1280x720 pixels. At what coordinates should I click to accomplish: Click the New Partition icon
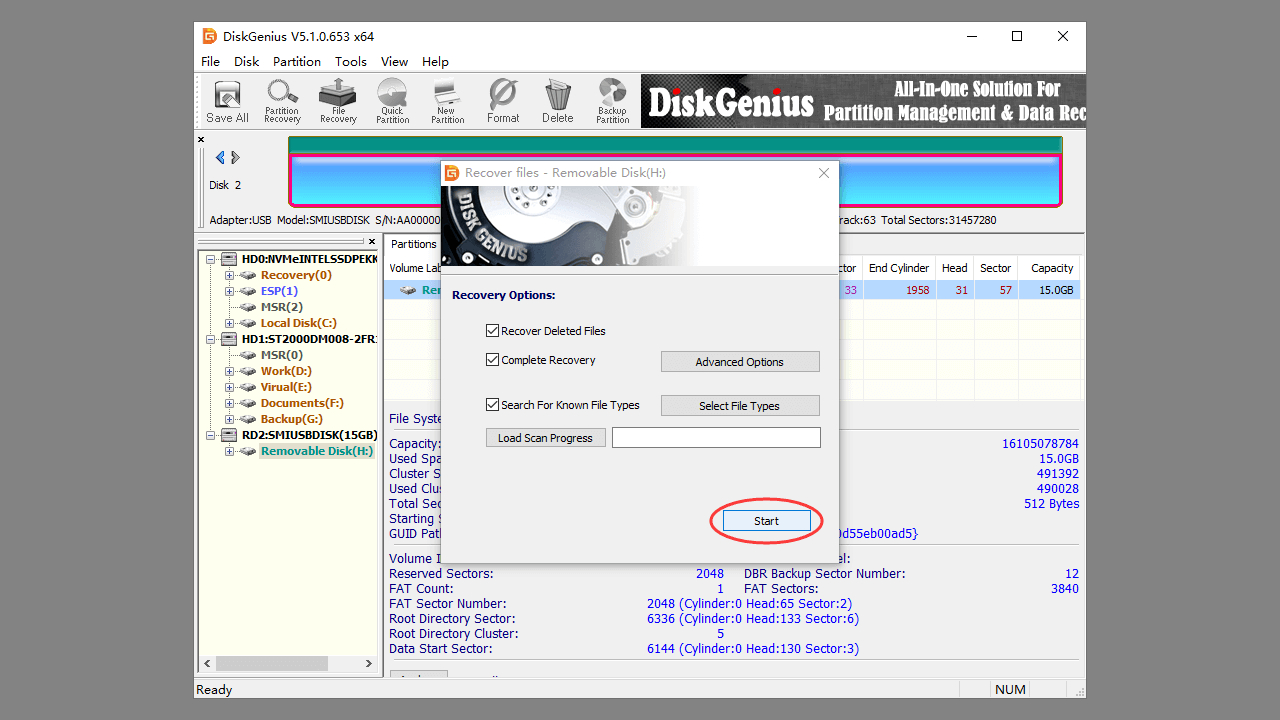click(x=447, y=102)
